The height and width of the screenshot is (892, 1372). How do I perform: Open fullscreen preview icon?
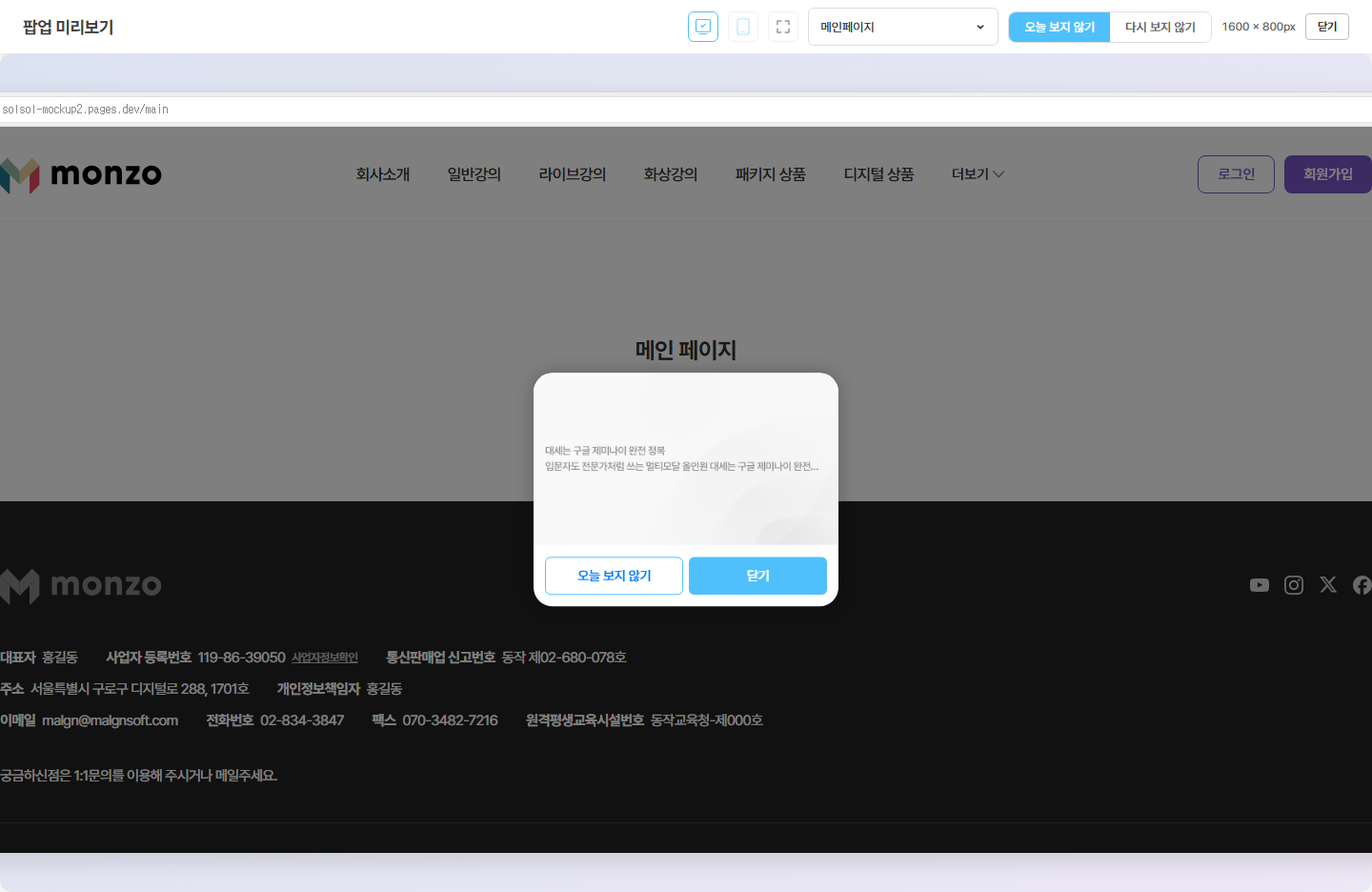click(783, 27)
